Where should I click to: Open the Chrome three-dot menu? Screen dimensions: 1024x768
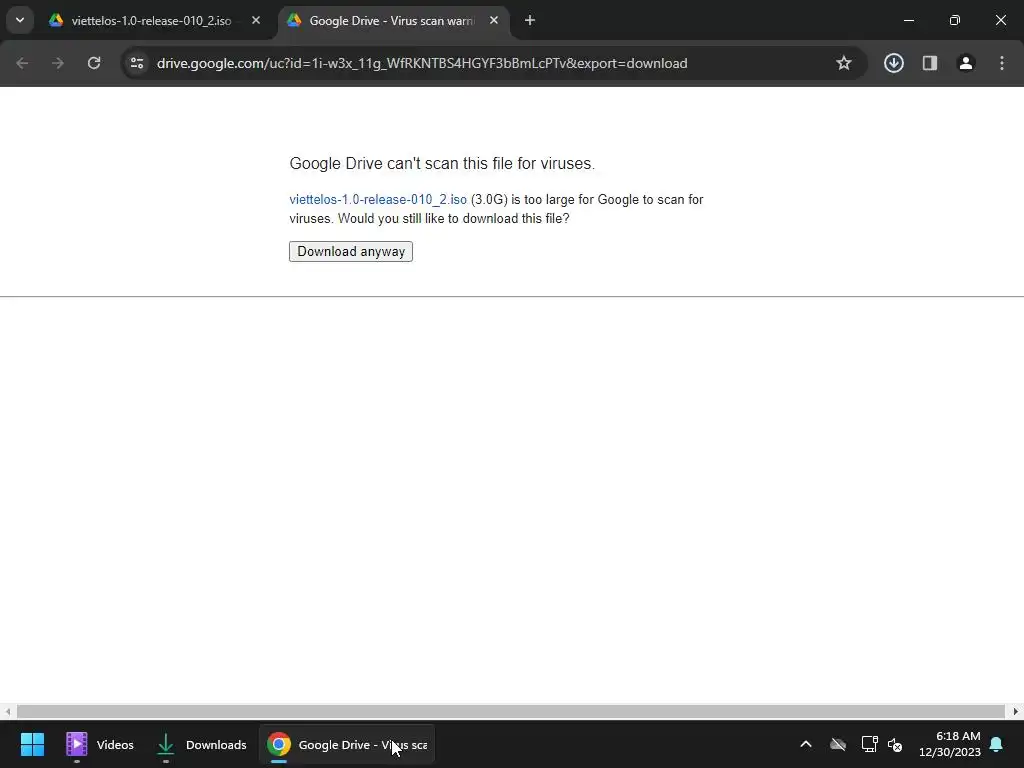tap(1002, 63)
